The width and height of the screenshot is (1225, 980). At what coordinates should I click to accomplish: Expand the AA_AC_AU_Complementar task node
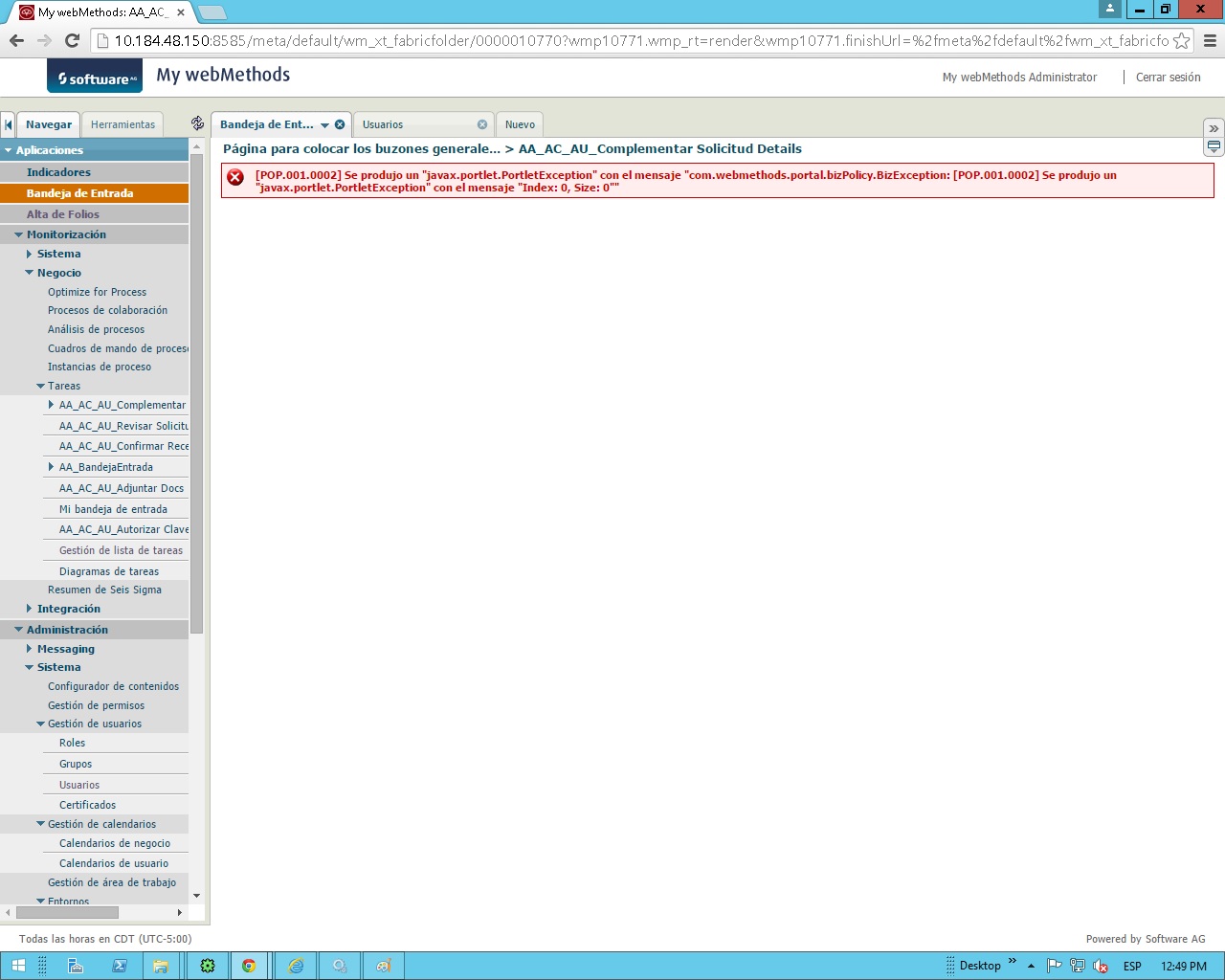tap(51, 405)
